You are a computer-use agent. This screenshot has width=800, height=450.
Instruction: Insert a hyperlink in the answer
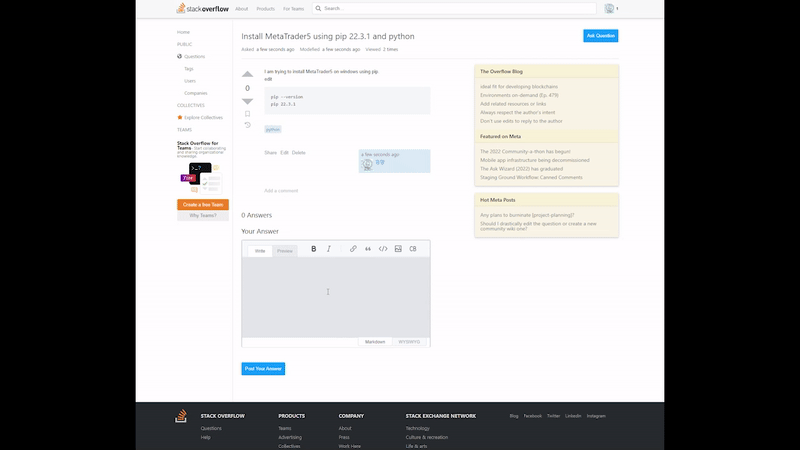pyautogui.click(x=353, y=249)
